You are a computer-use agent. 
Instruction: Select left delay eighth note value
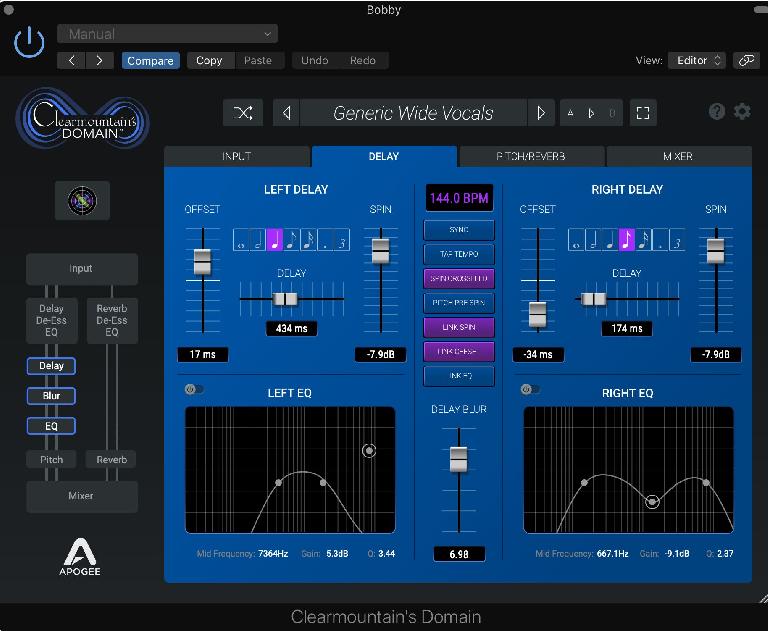click(291, 240)
